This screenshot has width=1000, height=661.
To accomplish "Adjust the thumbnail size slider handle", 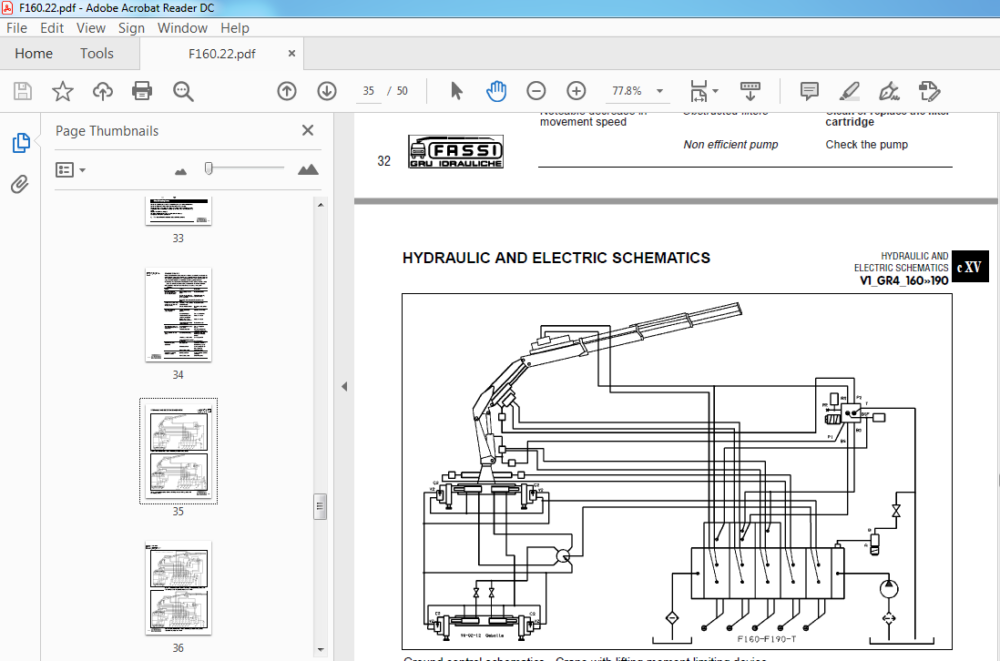I will 209,168.
